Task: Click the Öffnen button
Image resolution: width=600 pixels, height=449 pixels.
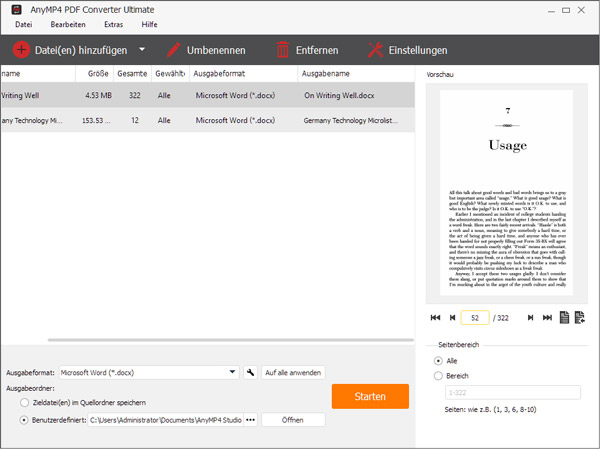Action: [x=293, y=420]
